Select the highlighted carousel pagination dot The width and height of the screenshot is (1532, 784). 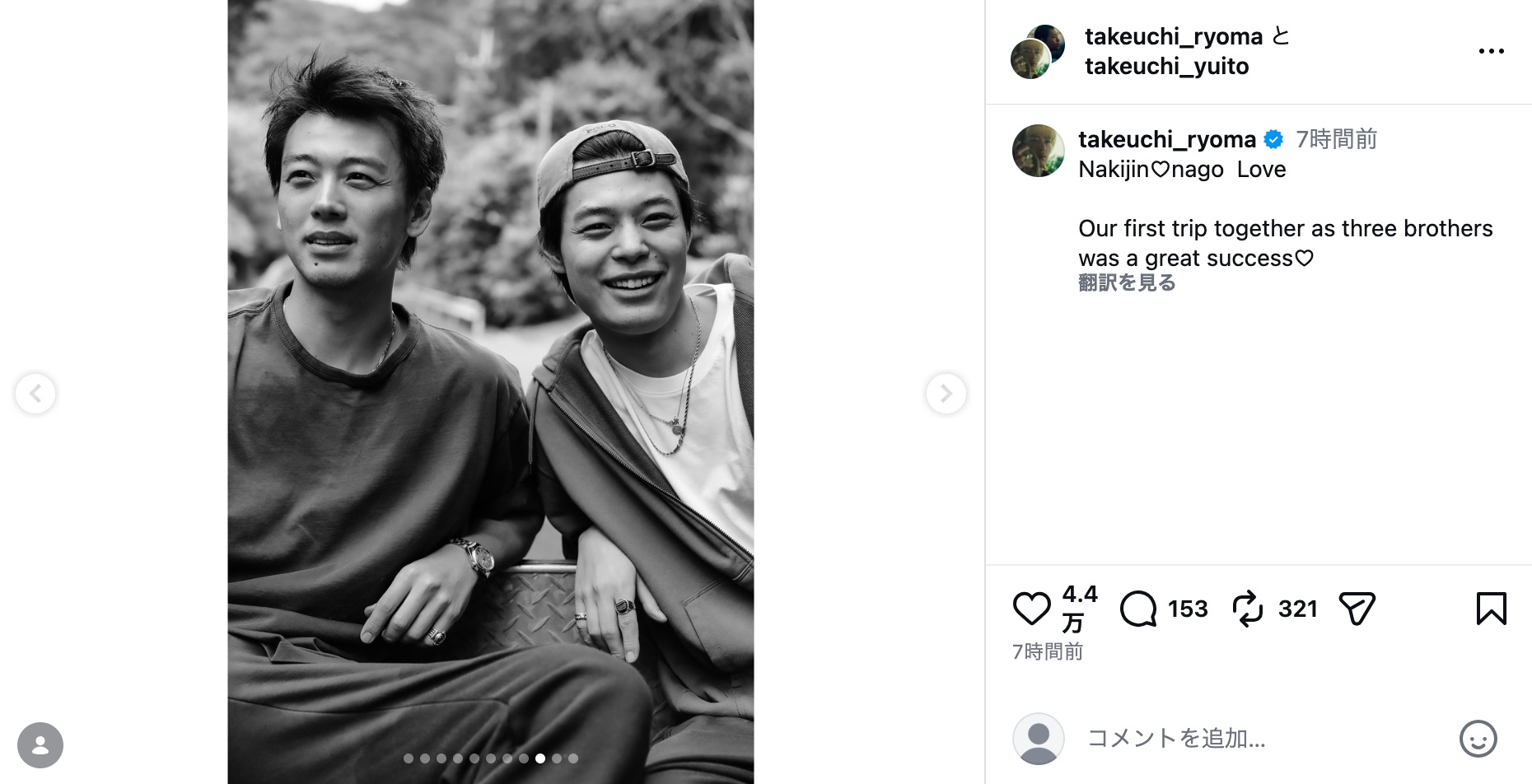point(540,759)
